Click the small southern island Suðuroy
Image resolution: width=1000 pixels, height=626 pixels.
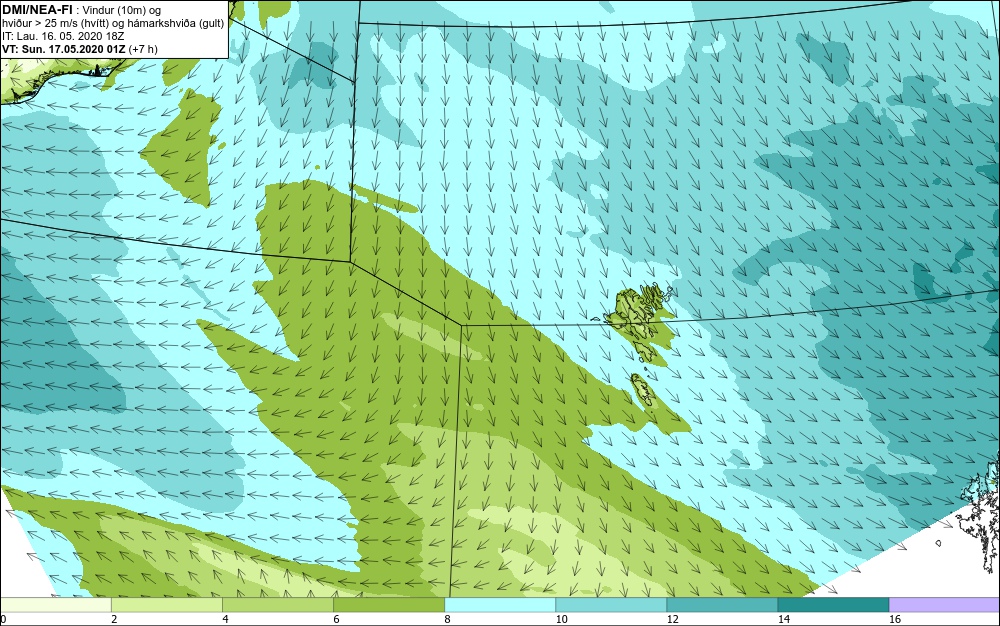(x=644, y=390)
